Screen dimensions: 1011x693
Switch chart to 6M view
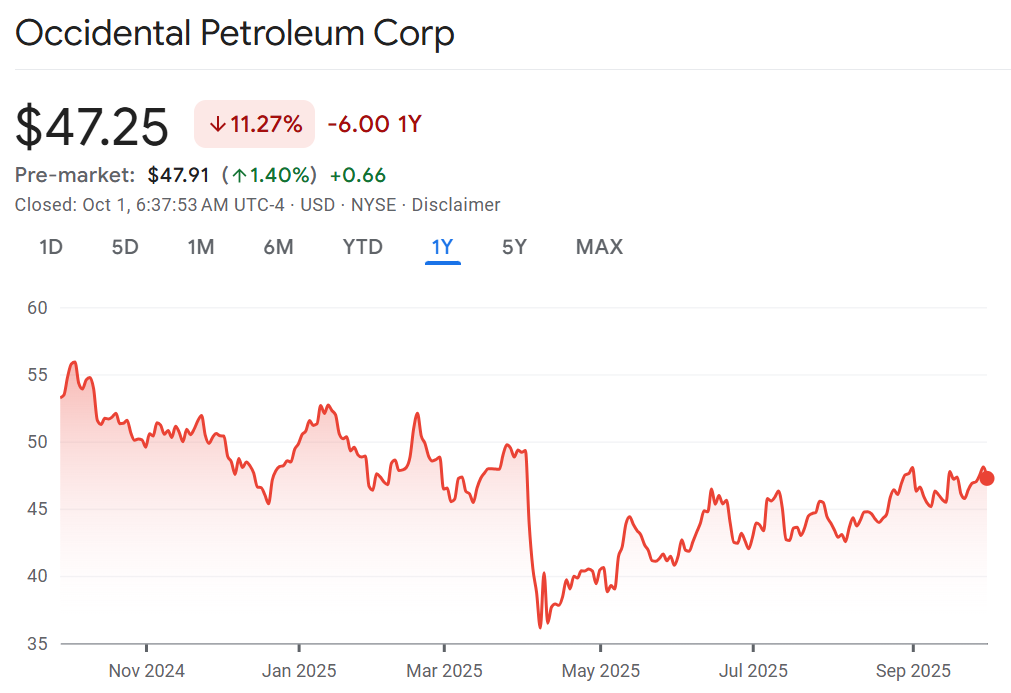tap(278, 247)
